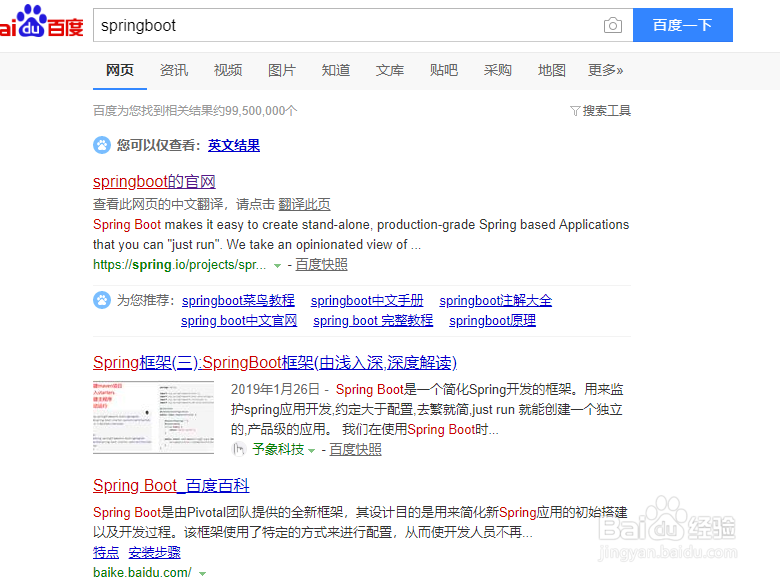Screen dimensions: 780x579
Task: Open 百度快照 for 予象科技 result
Action: coord(356,449)
